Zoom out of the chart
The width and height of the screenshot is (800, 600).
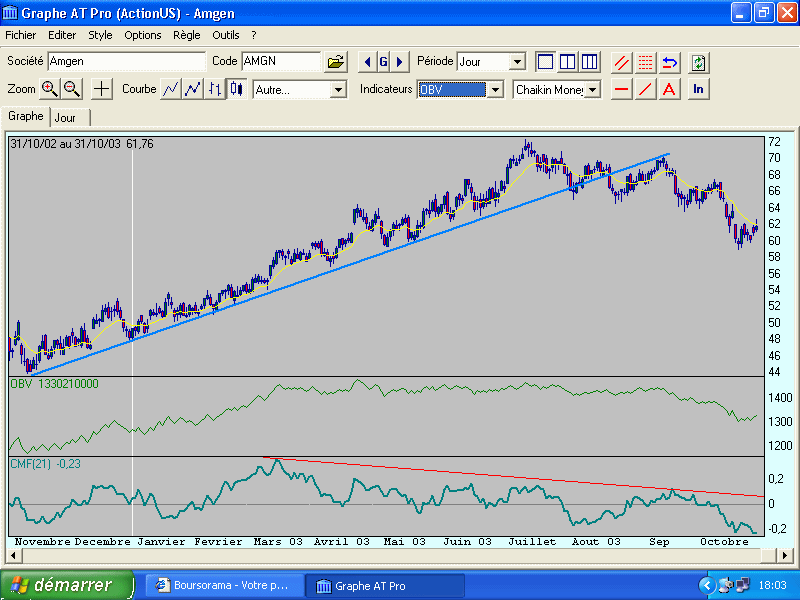[x=72, y=89]
